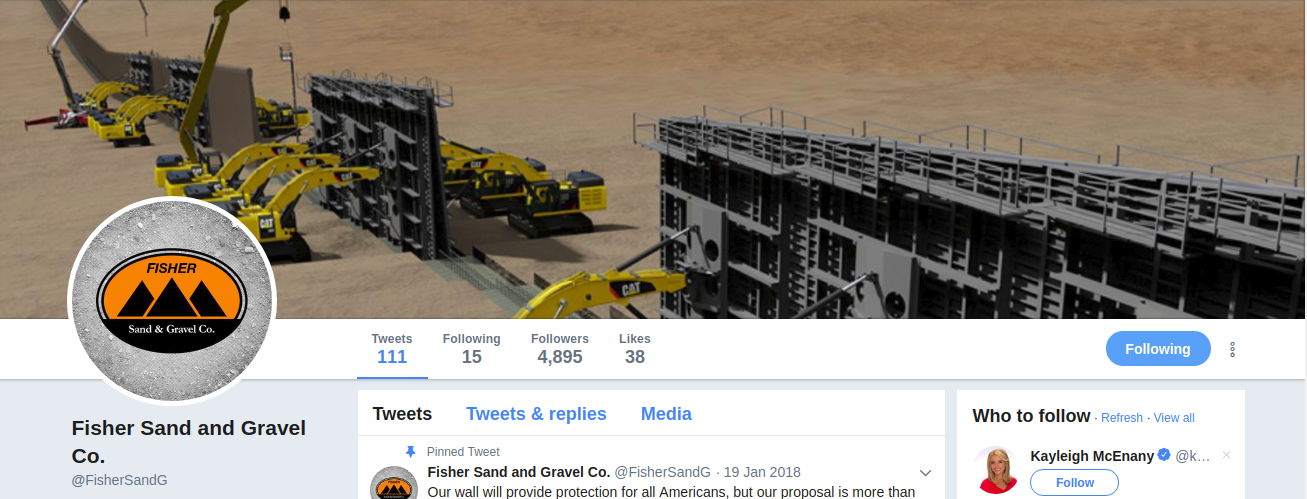1307x499 pixels.
Task: Click Kayleigh McEnany's verified badge
Action: 1164,455
